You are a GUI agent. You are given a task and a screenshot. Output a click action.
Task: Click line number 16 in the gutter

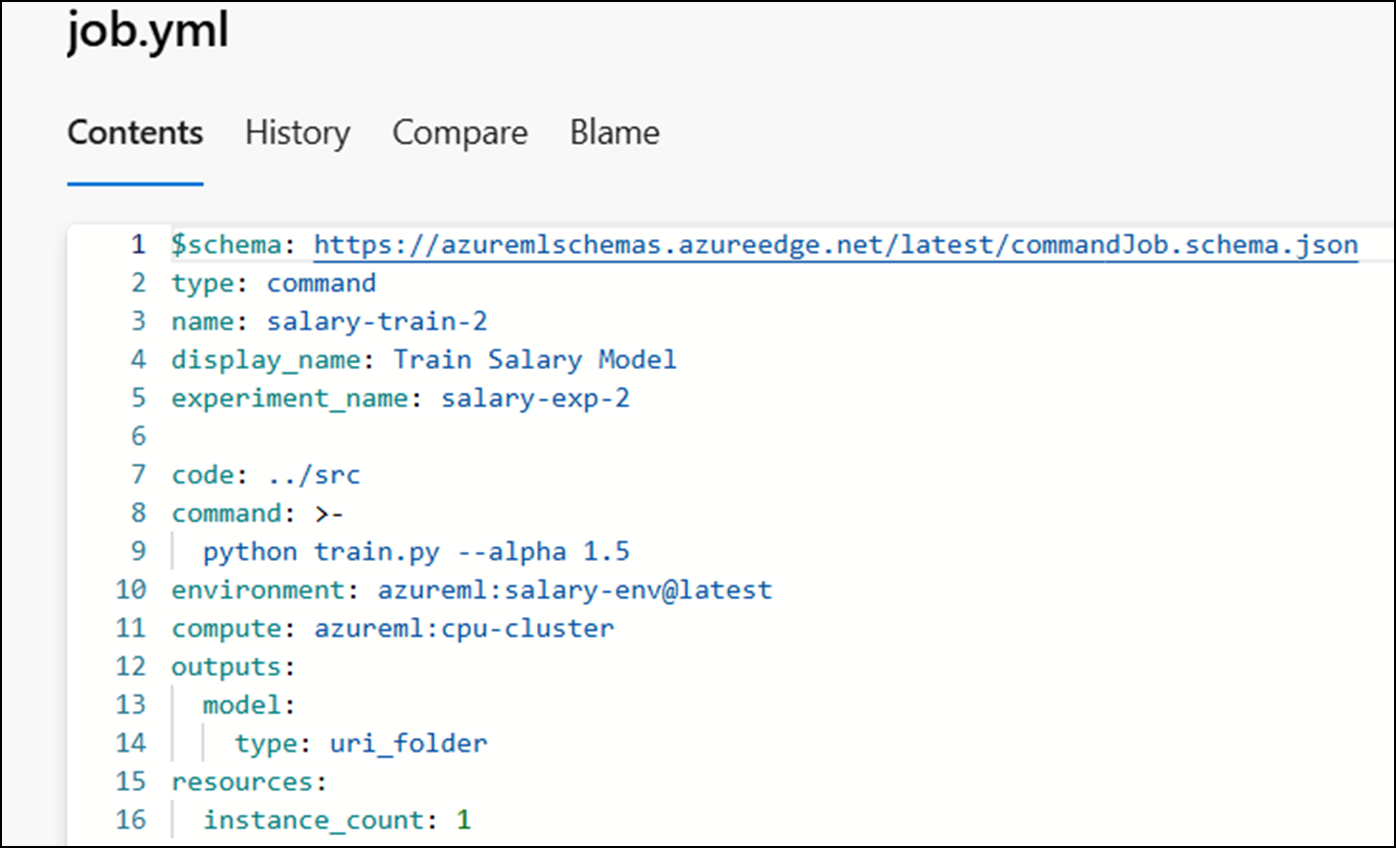pos(131,820)
